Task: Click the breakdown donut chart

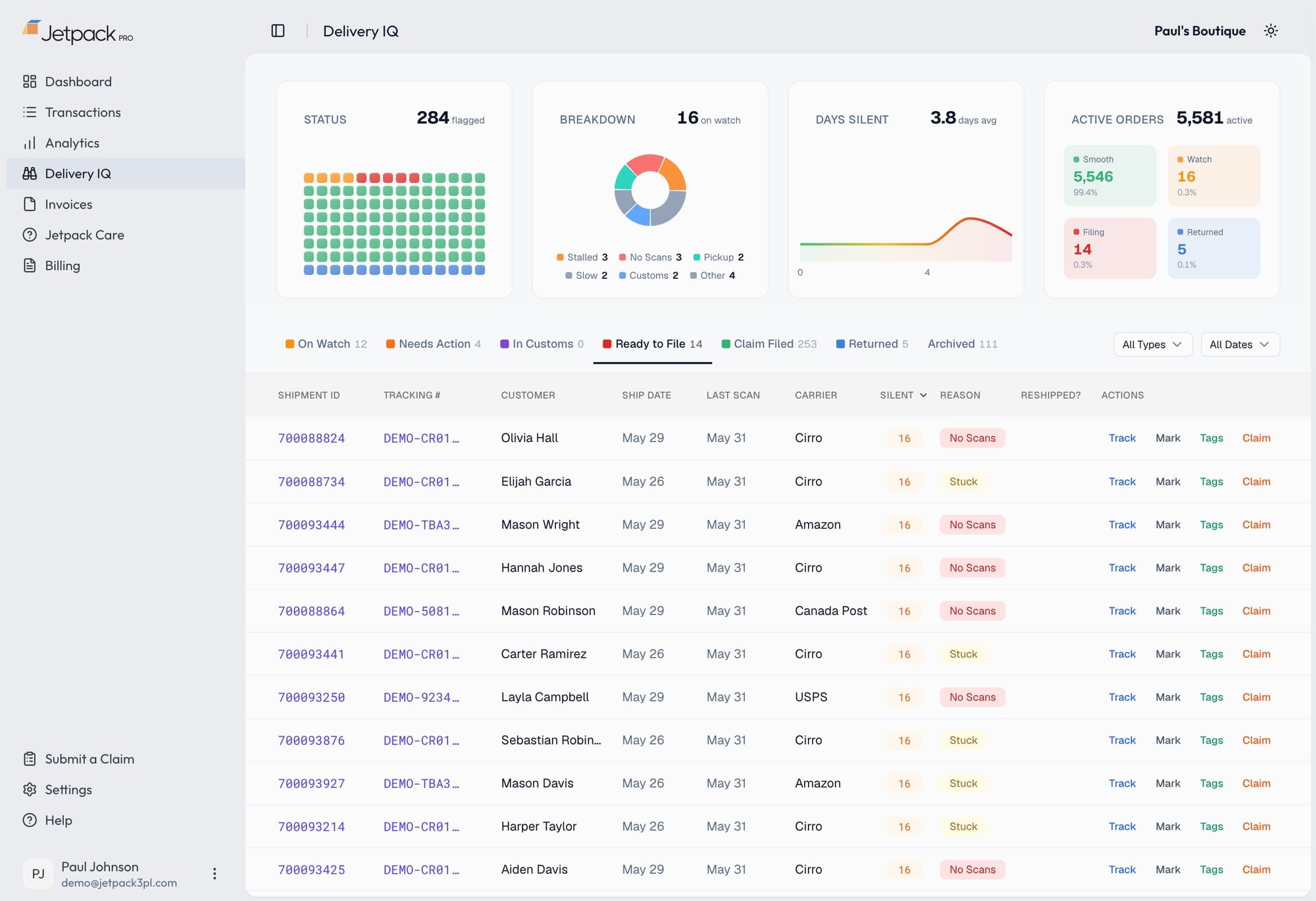Action: point(650,190)
